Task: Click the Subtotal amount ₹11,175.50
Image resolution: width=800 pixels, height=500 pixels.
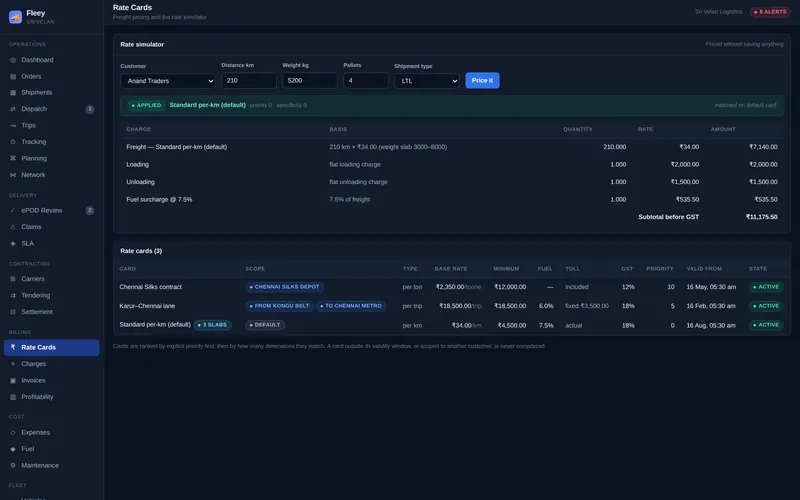Action: pos(761,217)
